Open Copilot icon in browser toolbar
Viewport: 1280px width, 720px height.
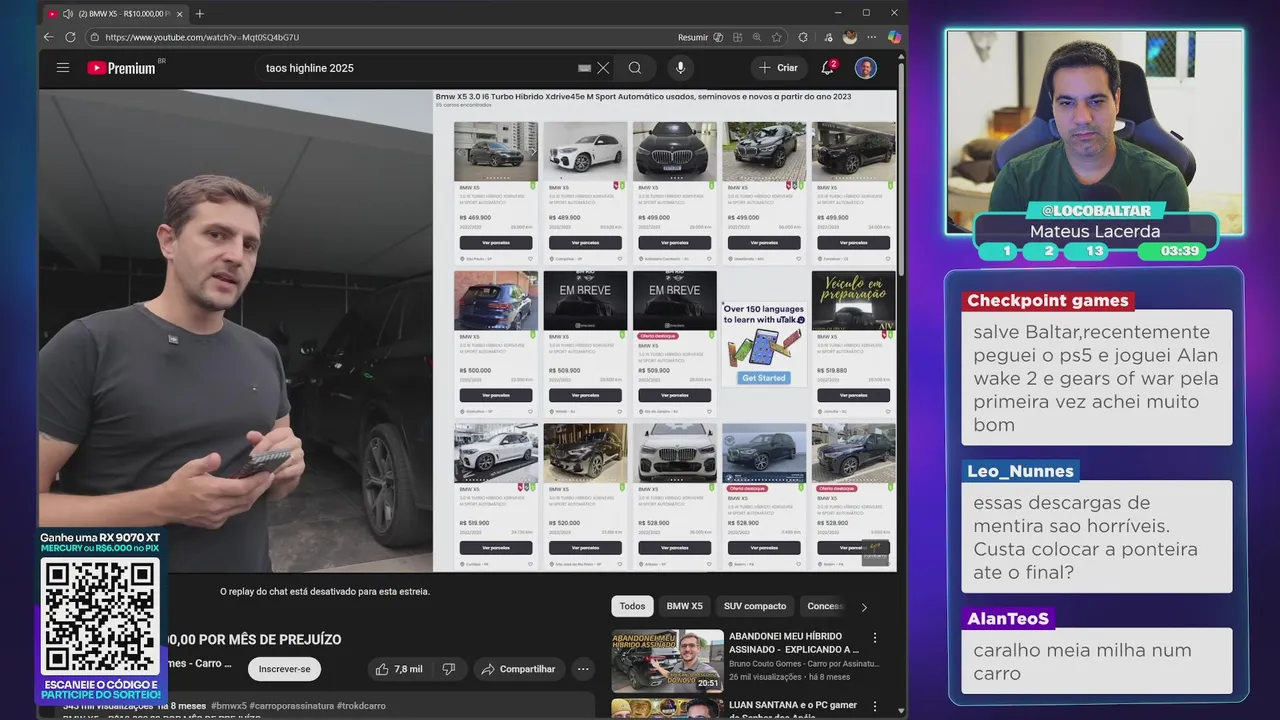click(894, 37)
